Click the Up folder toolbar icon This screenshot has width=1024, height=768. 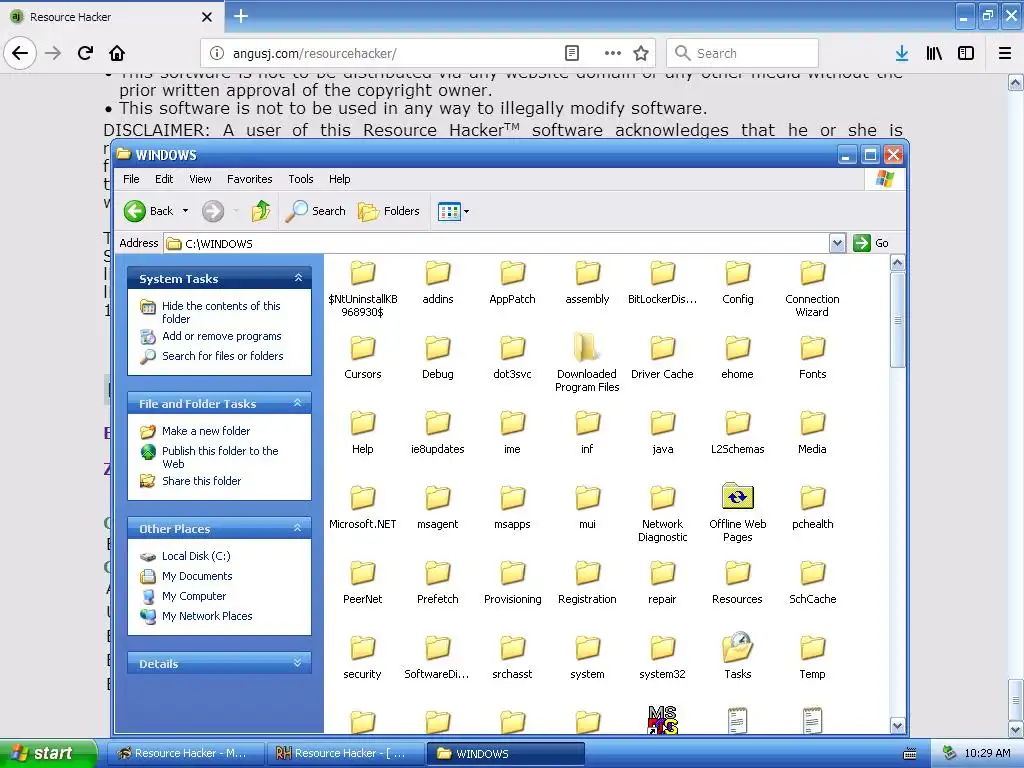click(x=261, y=211)
